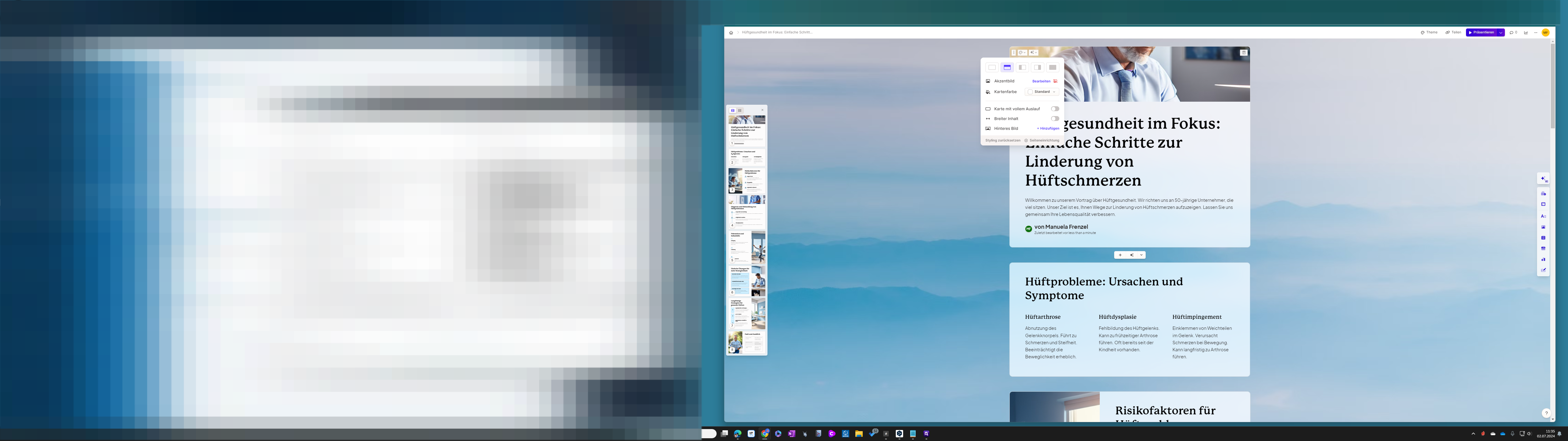Open layout blocks icon in right sidebar
This screenshot has width=1568, height=441.
click(x=1543, y=205)
